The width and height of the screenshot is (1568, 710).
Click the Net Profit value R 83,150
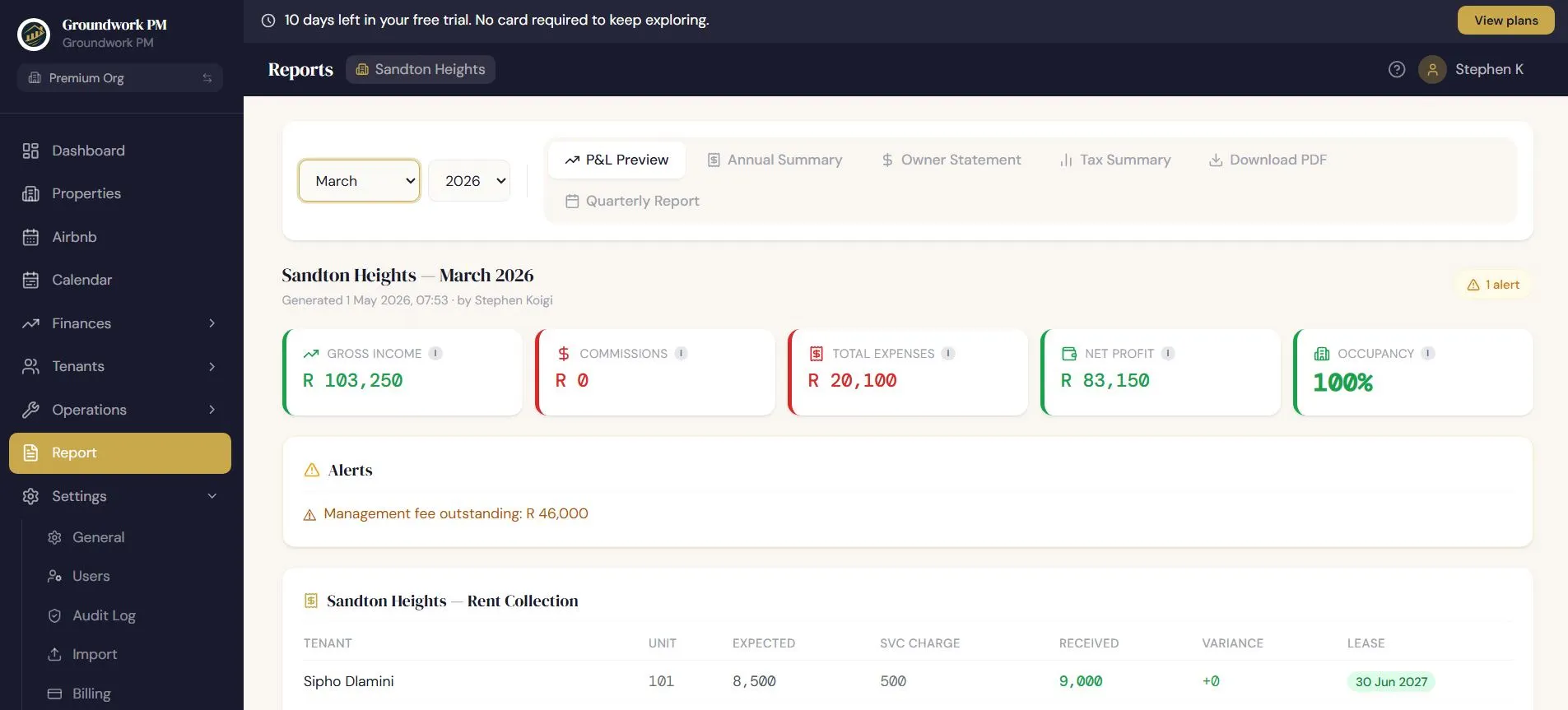point(1105,380)
